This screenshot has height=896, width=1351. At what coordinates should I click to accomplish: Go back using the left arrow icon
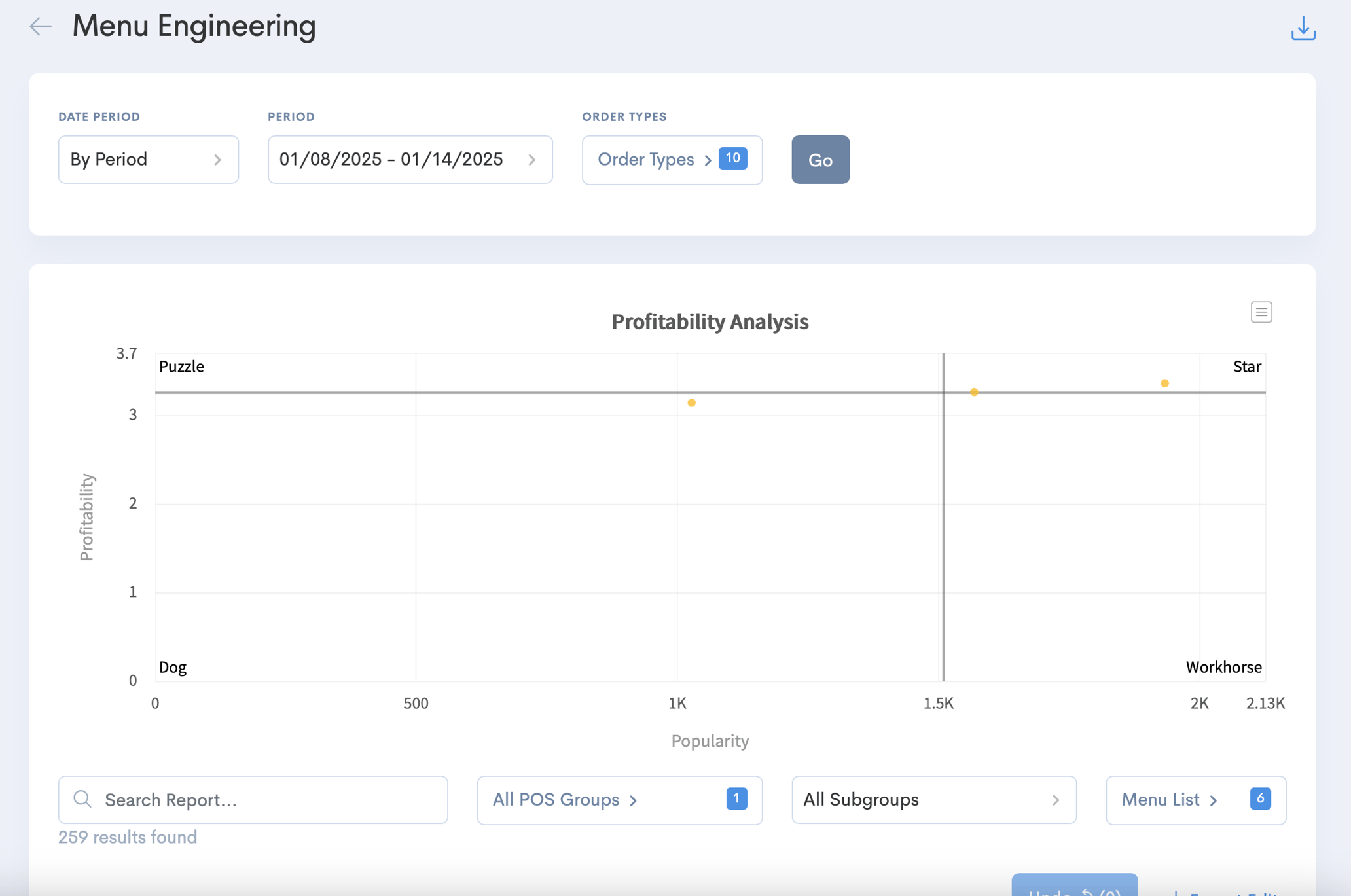(x=41, y=26)
